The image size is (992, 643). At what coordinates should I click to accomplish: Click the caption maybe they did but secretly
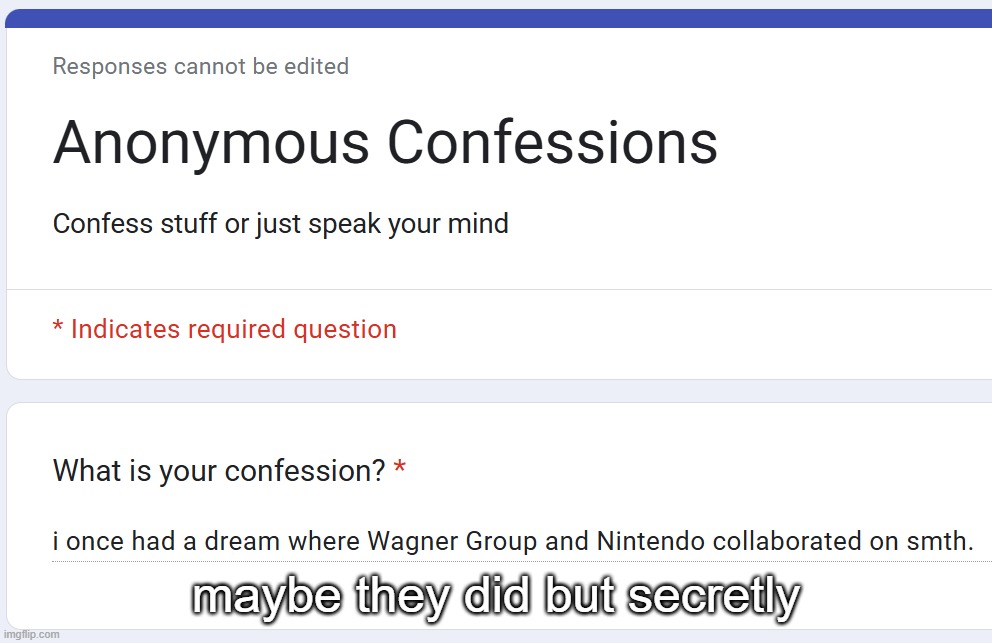point(496,596)
